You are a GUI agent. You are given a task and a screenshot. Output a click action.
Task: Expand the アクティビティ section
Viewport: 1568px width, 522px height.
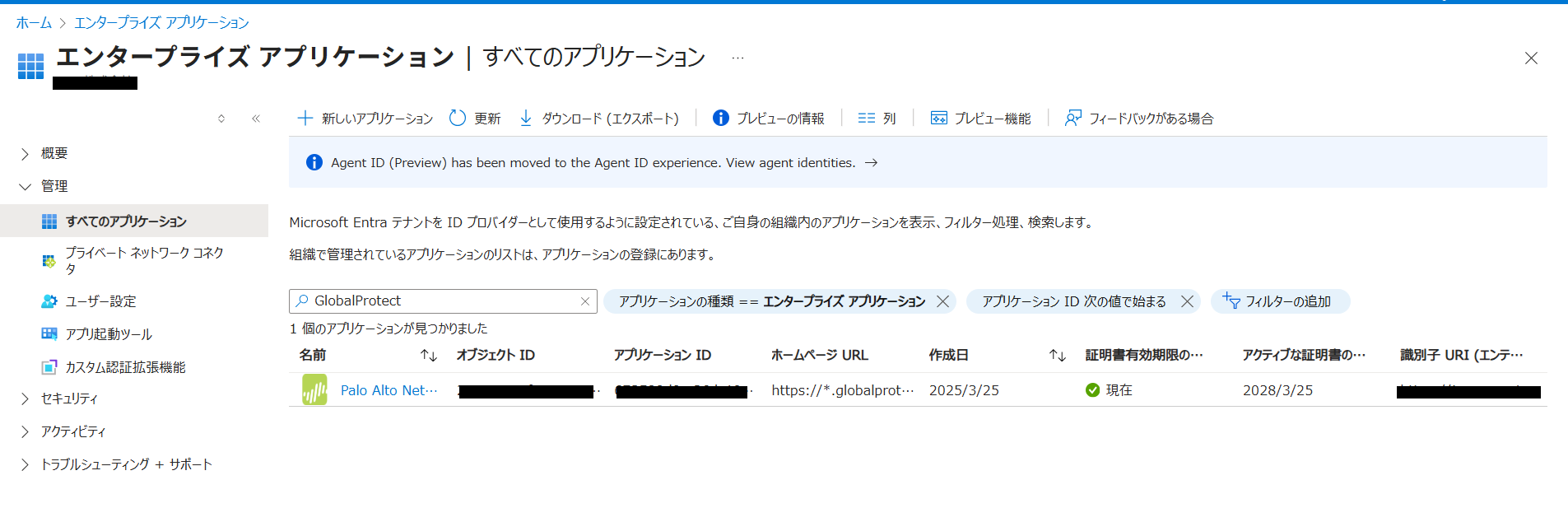[x=25, y=431]
